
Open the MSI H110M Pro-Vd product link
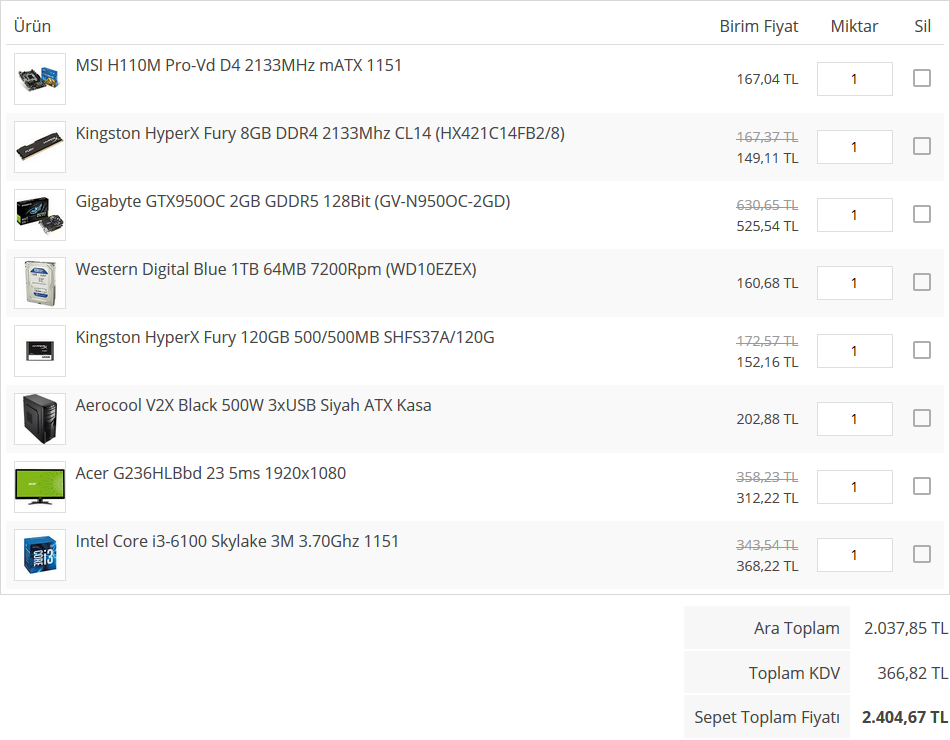click(239, 66)
